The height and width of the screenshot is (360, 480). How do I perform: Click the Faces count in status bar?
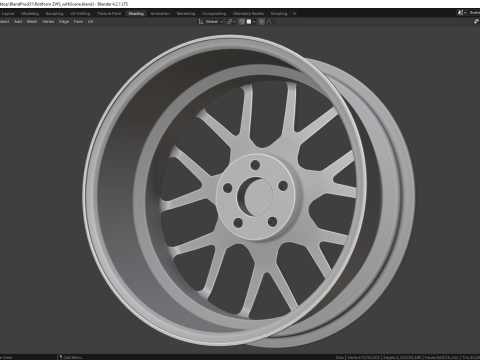pyautogui.click(x=441, y=357)
